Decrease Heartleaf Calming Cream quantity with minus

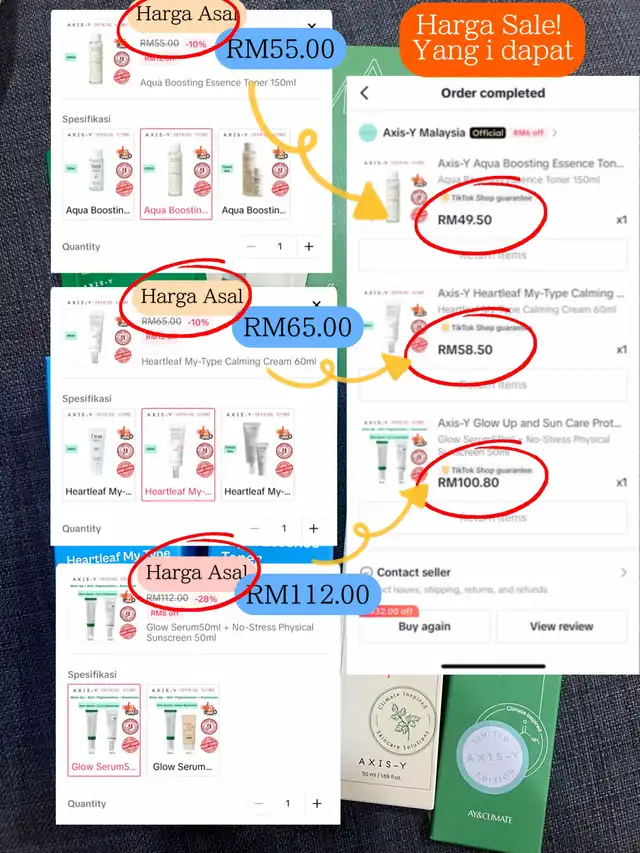[x=255, y=528]
